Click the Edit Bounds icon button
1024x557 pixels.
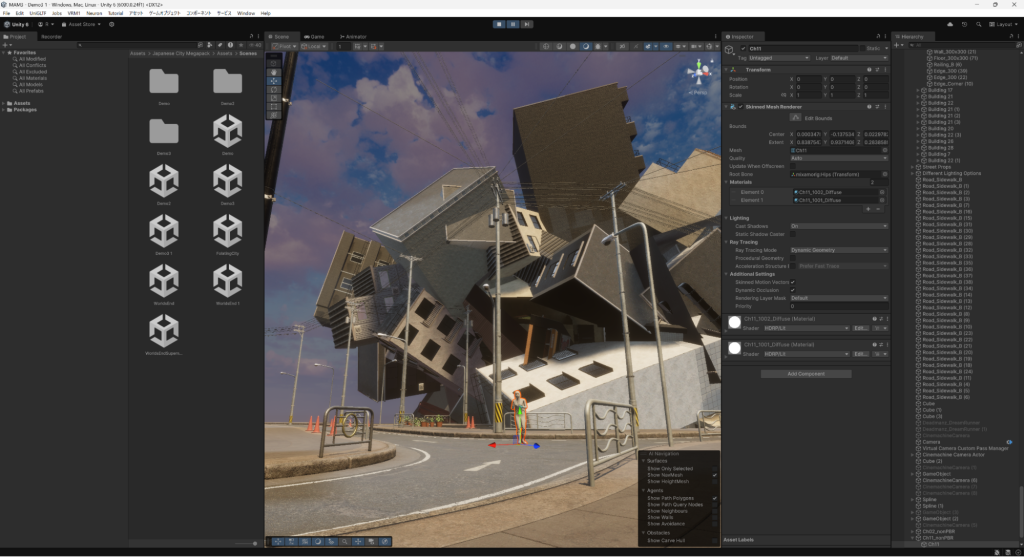tap(797, 118)
